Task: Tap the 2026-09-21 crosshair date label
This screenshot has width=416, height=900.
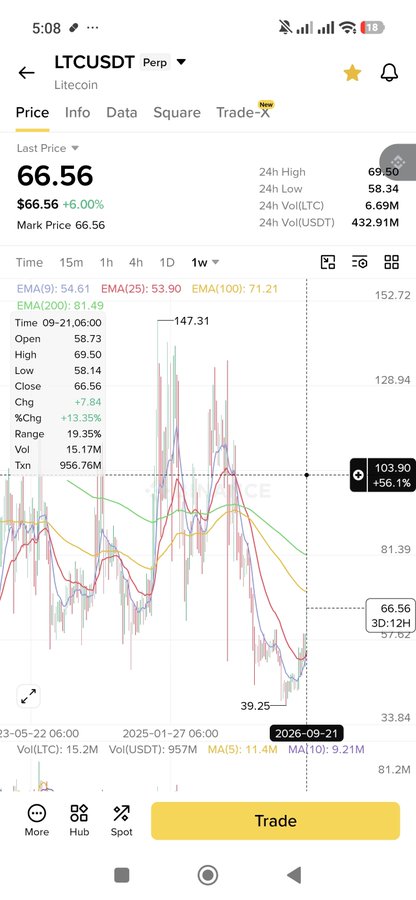Action: point(307,733)
